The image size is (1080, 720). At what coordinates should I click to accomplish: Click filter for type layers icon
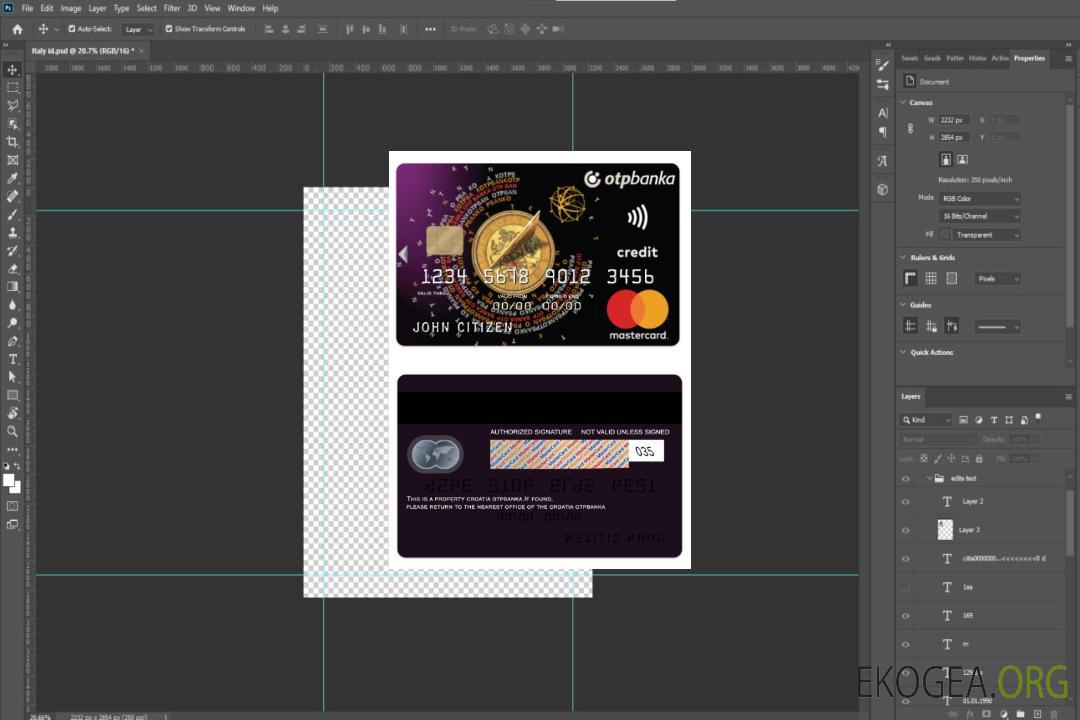pos(994,420)
